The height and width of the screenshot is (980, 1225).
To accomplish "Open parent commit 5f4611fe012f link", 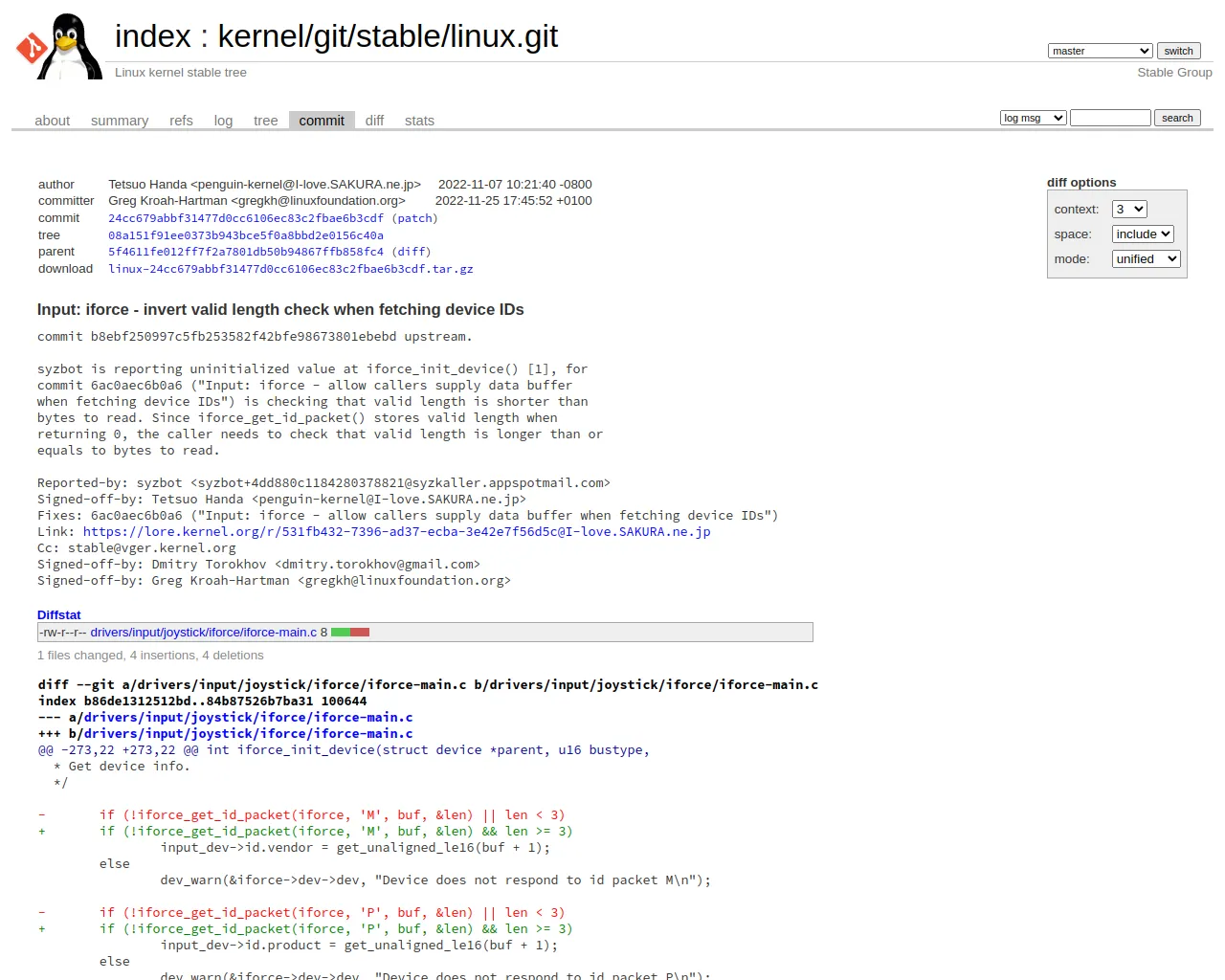I will (246, 252).
